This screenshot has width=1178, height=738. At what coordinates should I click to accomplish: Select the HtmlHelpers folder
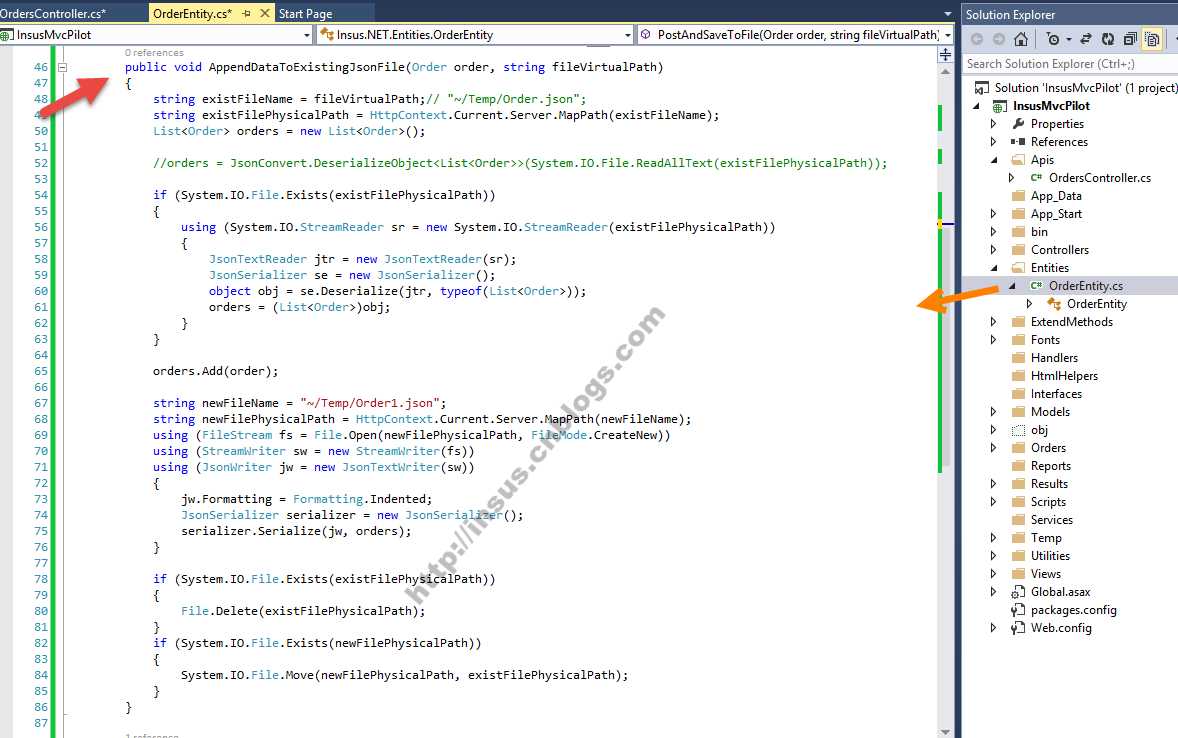[1064, 376]
